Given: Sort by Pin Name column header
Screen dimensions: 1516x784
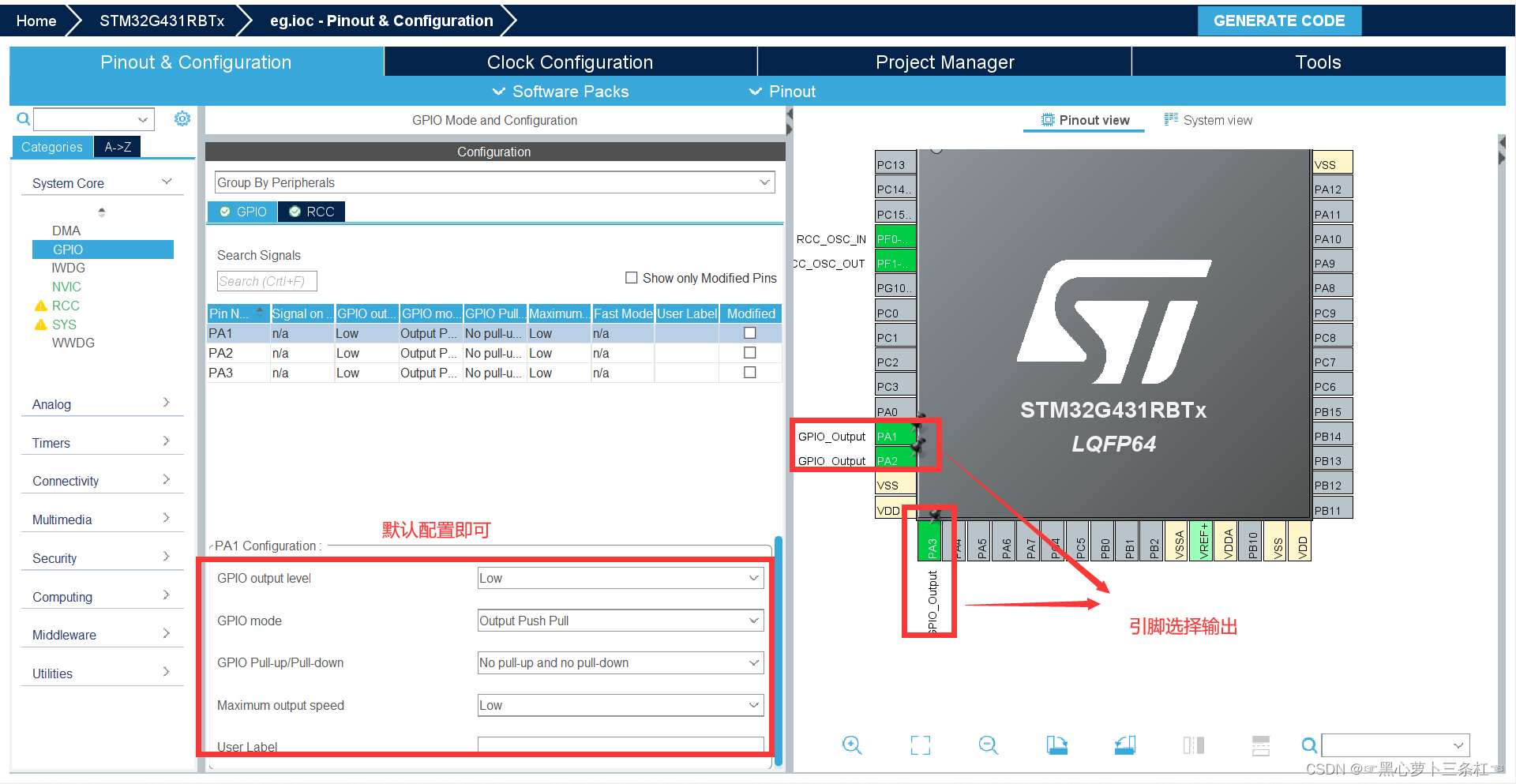Looking at the screenshot, I should click(238, 313).
